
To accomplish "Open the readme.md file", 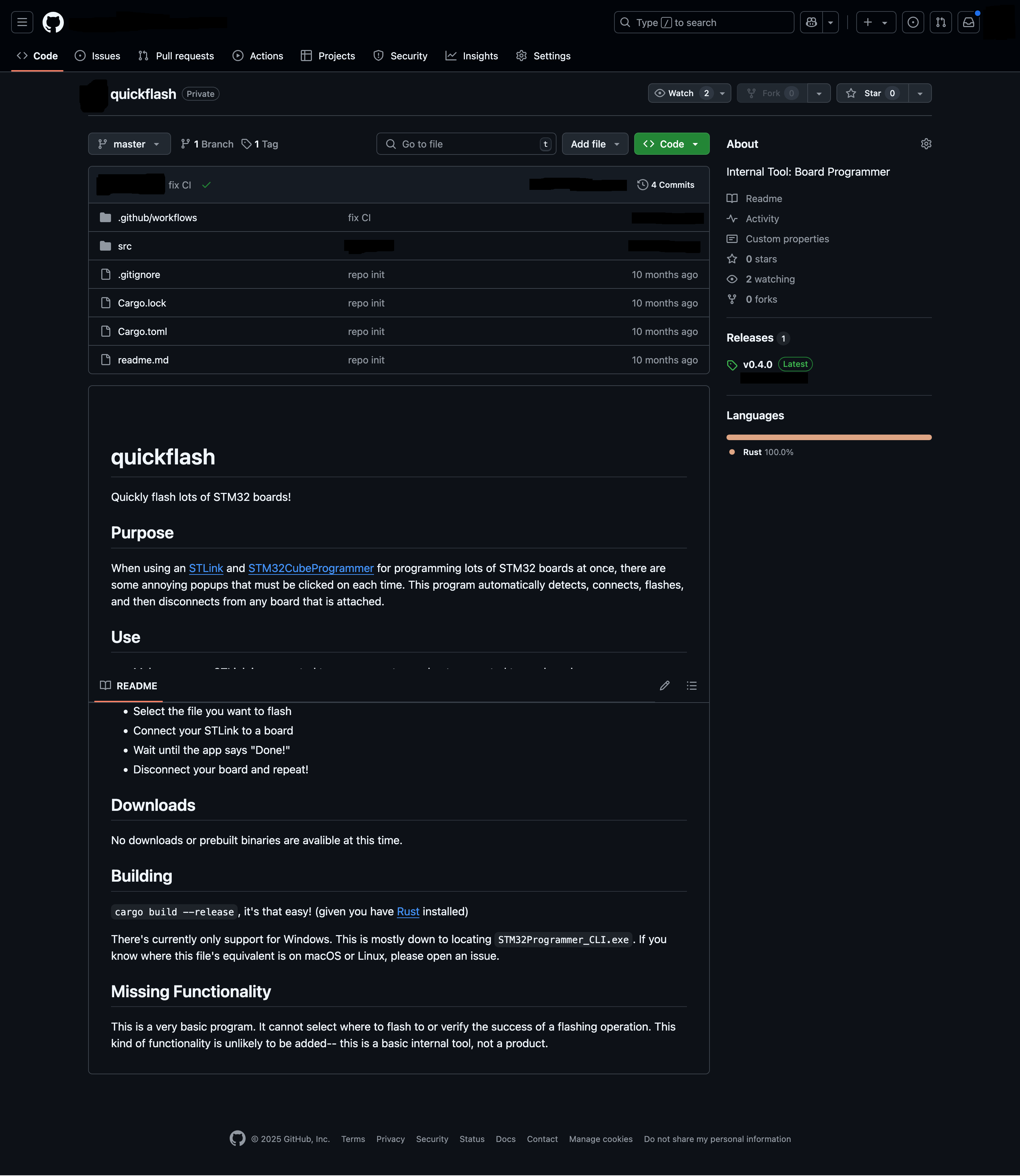I will (x=143, y=360).
